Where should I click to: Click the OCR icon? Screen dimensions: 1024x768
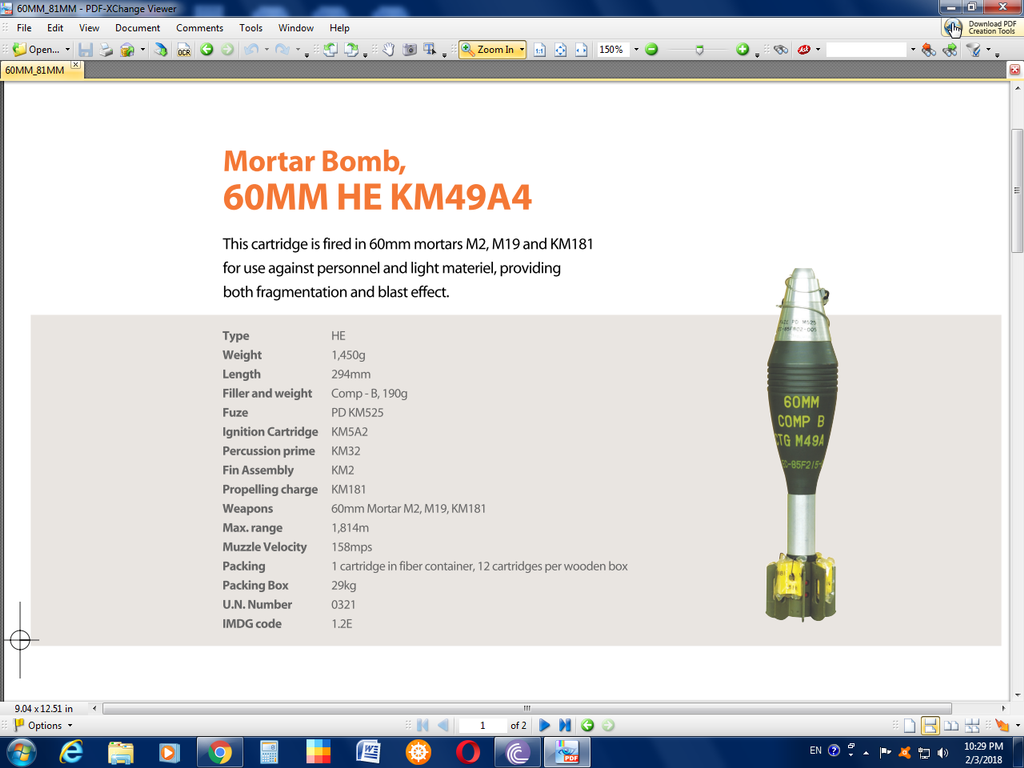184,50
